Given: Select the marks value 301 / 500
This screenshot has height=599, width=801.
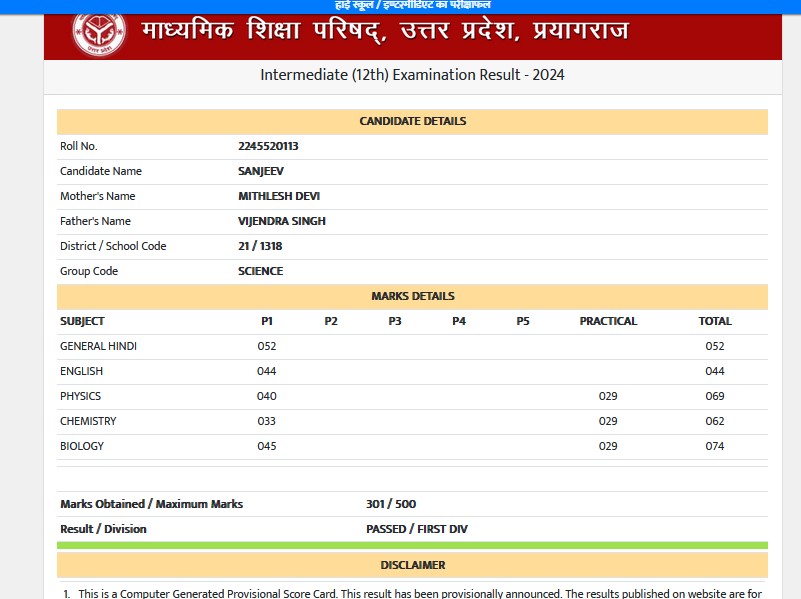Looking at the screenshot, I should pyautogui.click(x=391, y=504).
